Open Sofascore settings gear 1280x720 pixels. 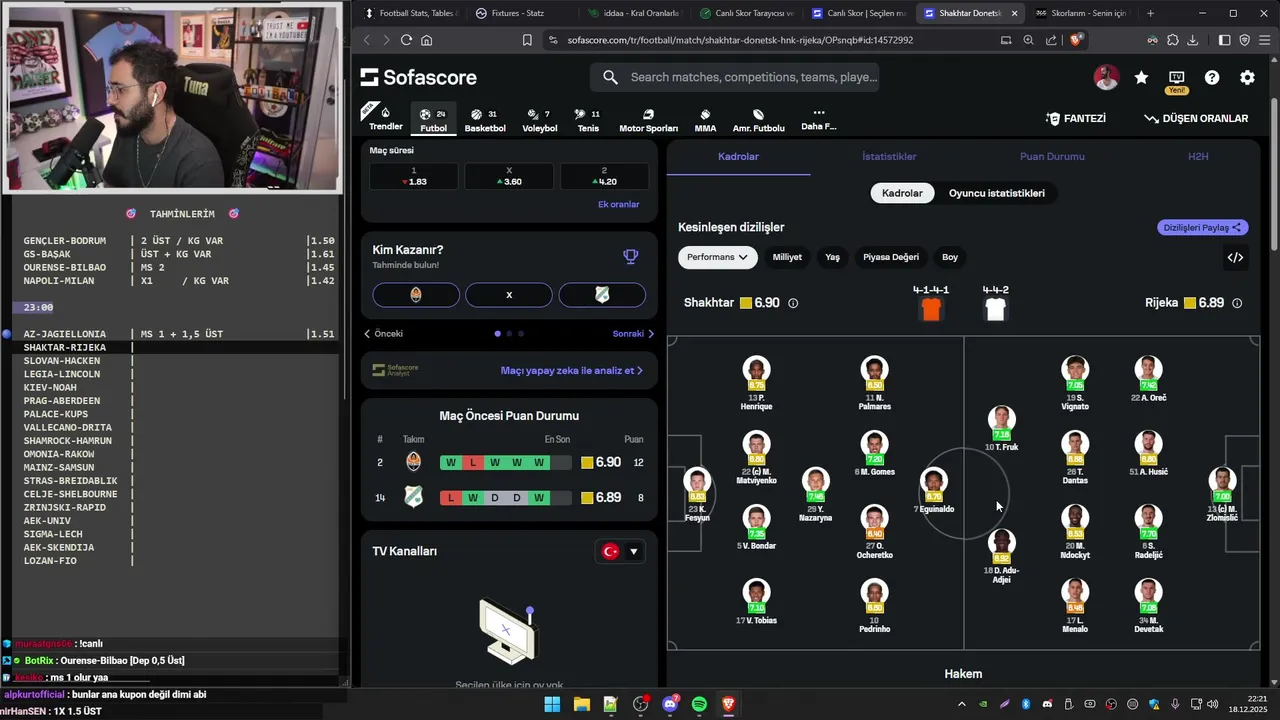[x=1247, y=78]
